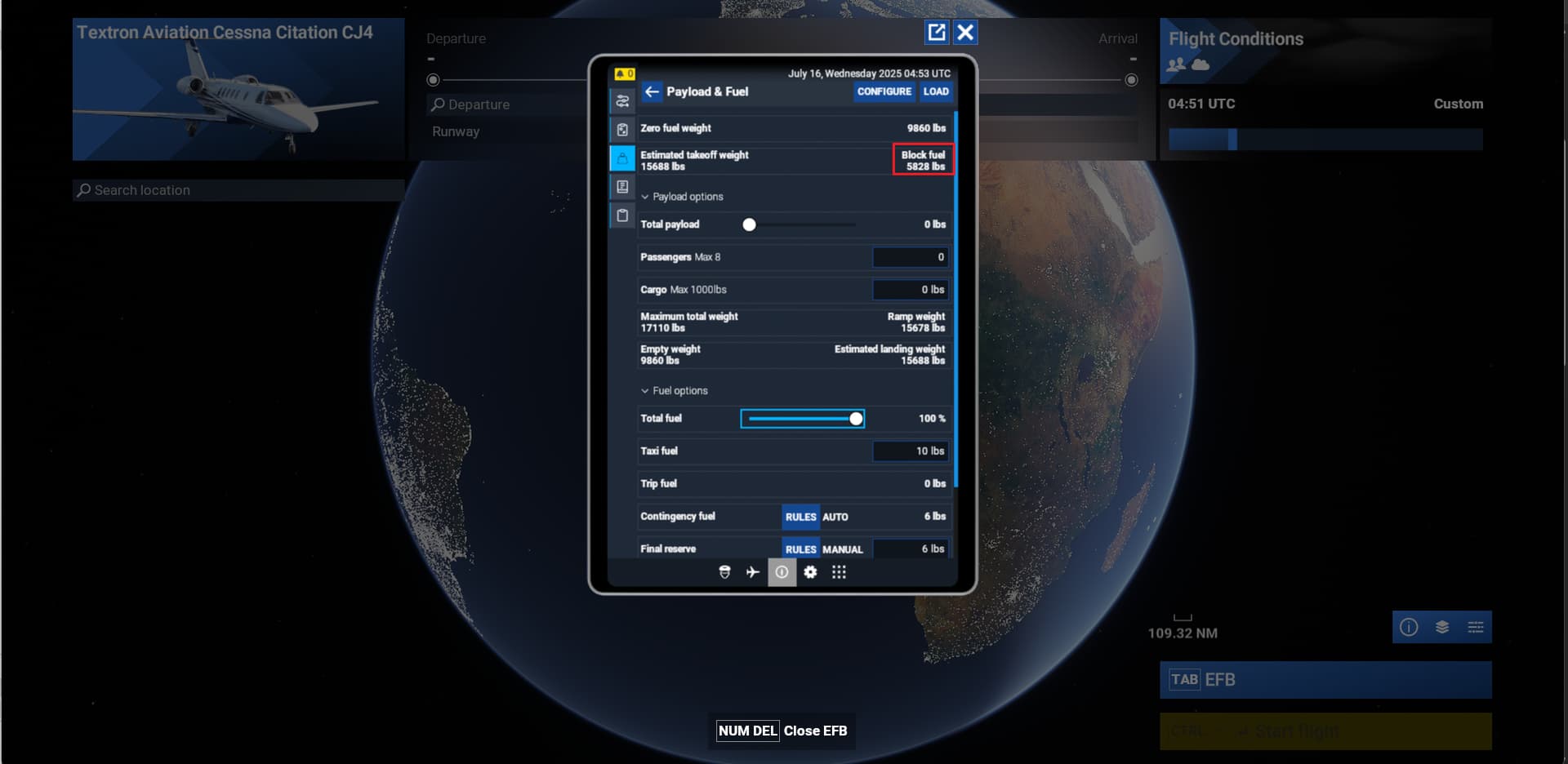Click the LOAD button
This screenshot has width=1568, height=764.
pos(936,91)
